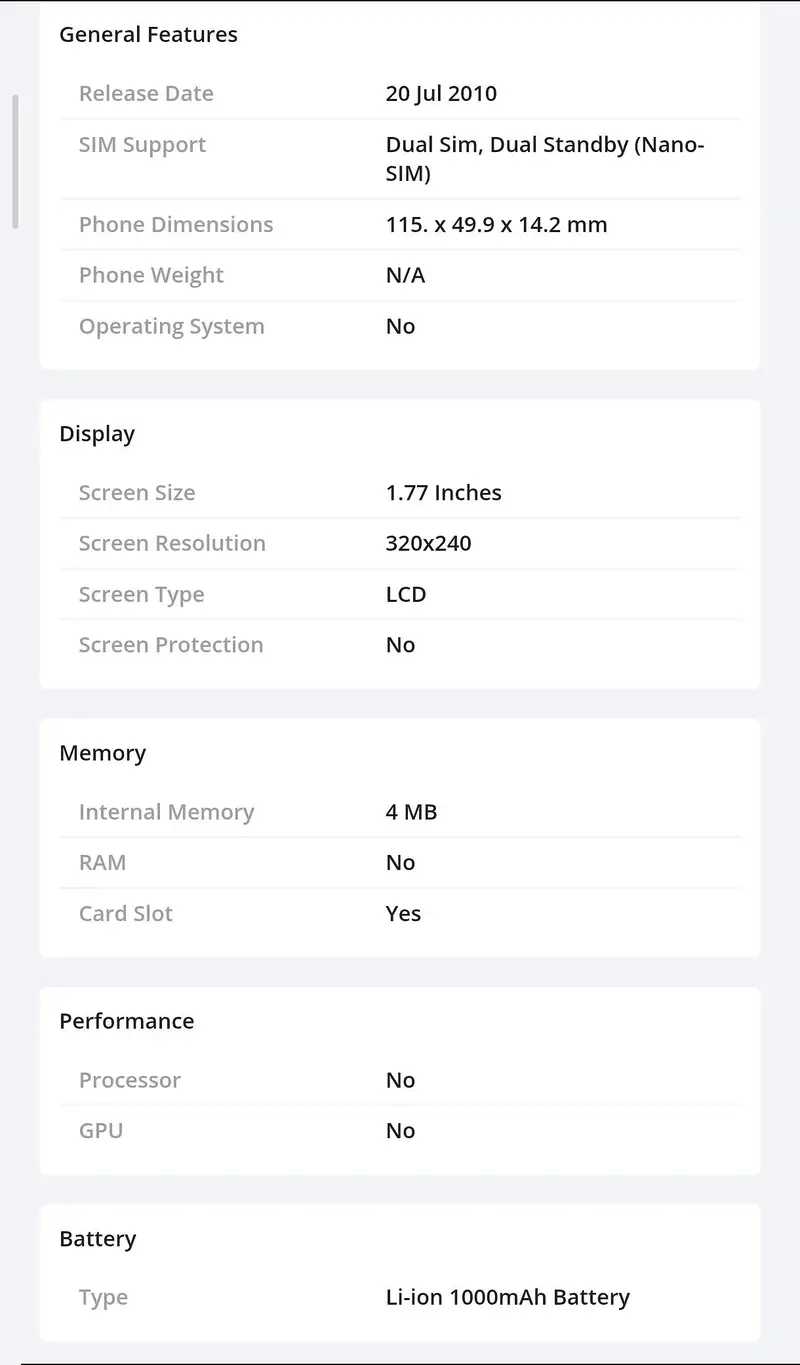Select the Release Date label
Screen dimensions: 800x1365
[x=146, y=94]
